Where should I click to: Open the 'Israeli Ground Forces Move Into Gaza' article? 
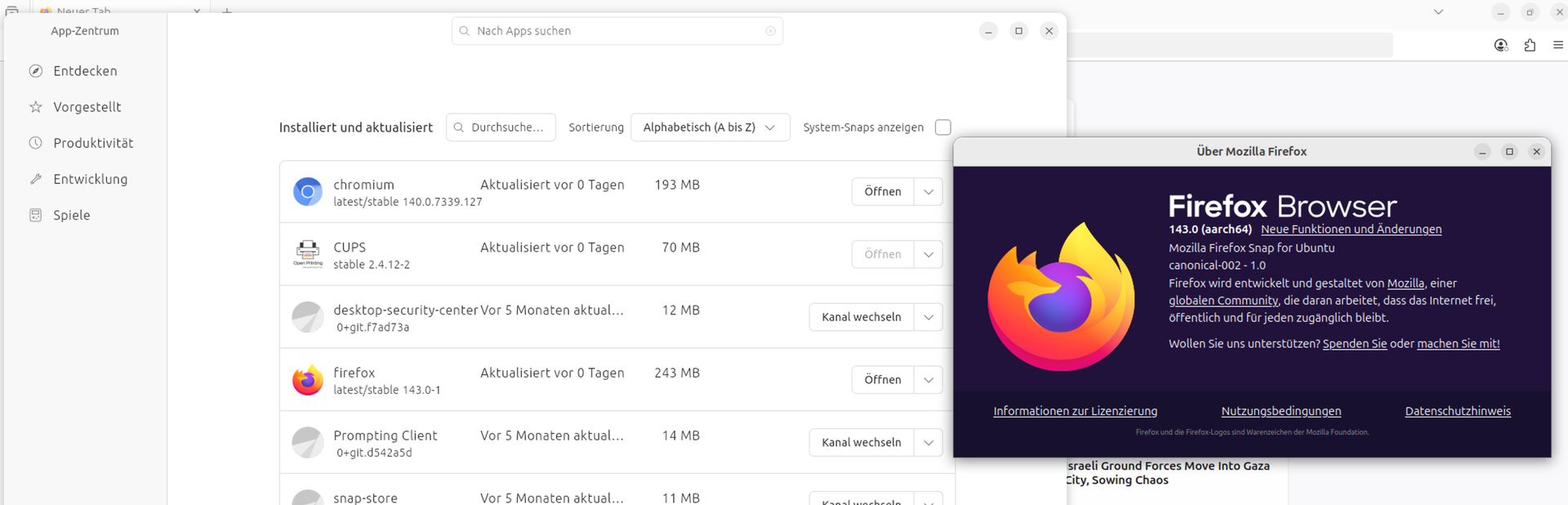point(1168,472)
